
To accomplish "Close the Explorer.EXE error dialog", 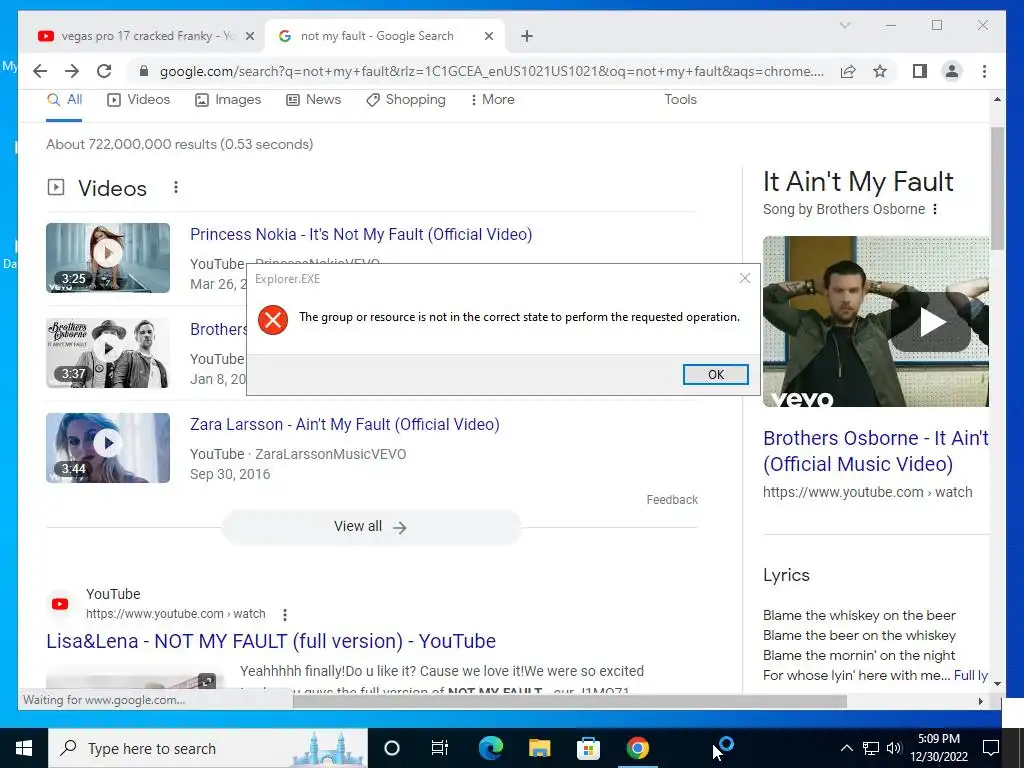I will point(744,278).
